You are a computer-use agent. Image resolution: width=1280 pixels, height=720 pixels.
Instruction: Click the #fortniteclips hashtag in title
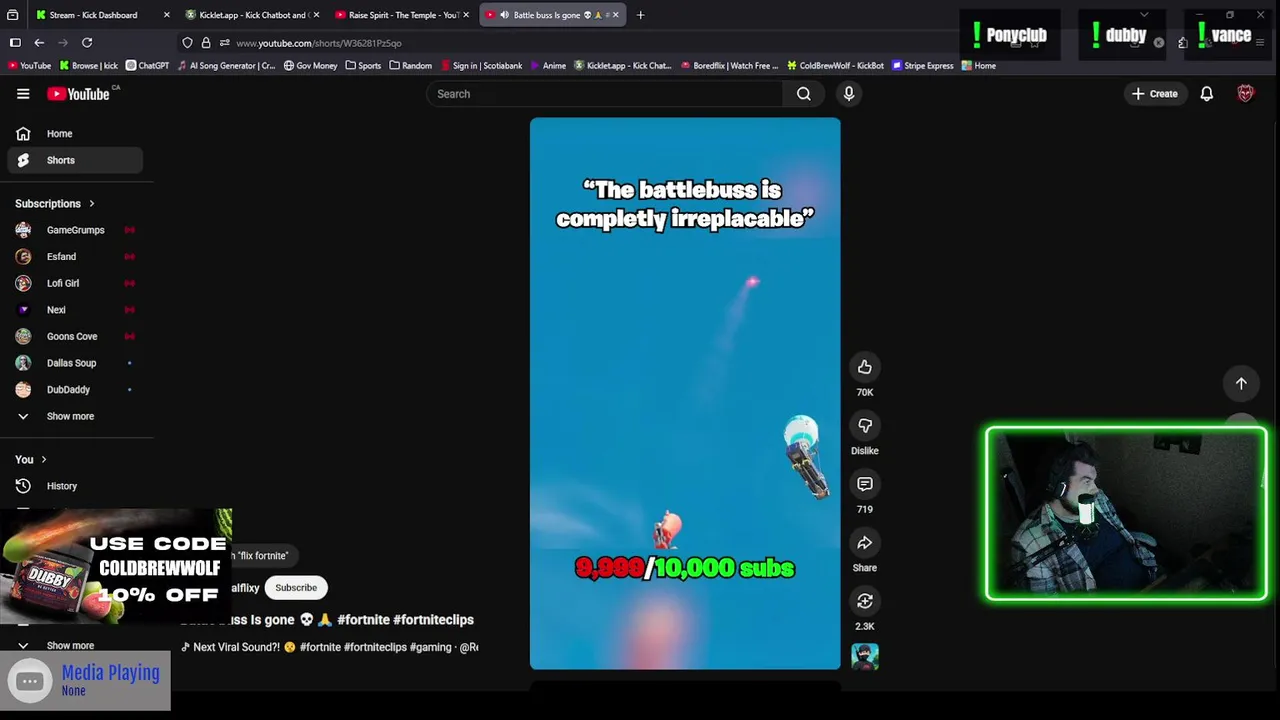(433, 620)
